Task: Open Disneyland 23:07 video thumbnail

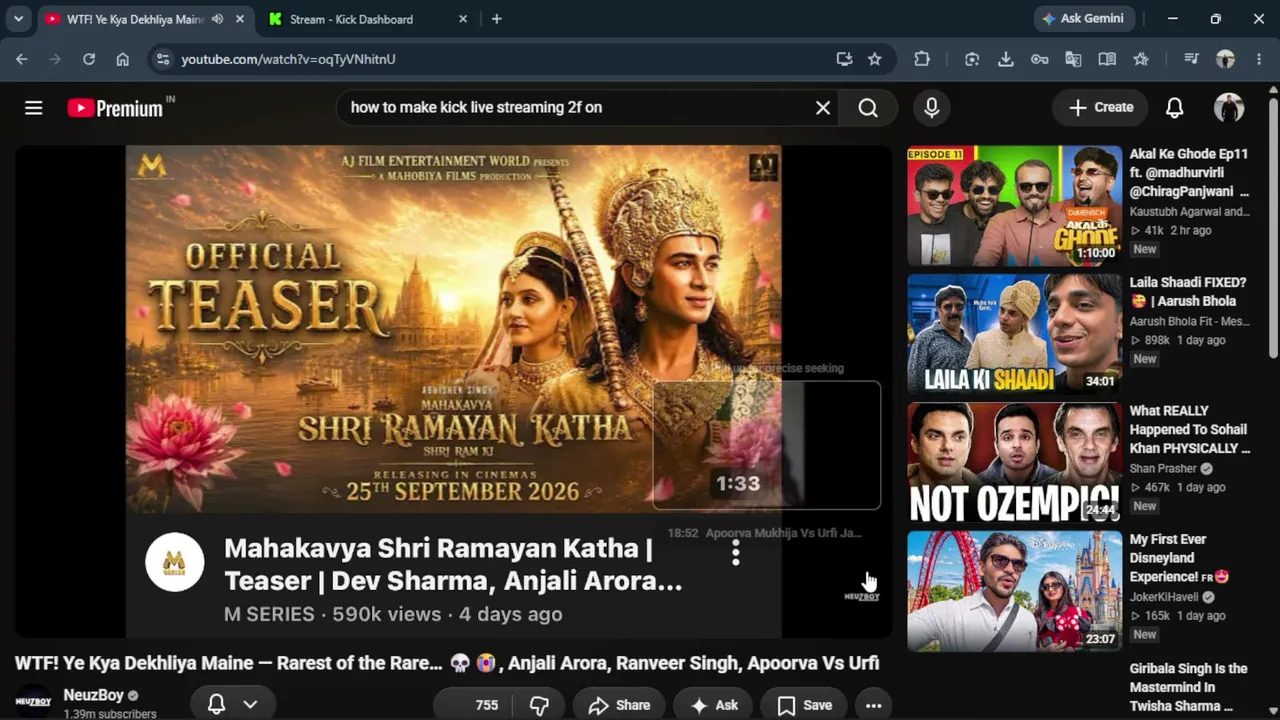Action: [1014, 591]
